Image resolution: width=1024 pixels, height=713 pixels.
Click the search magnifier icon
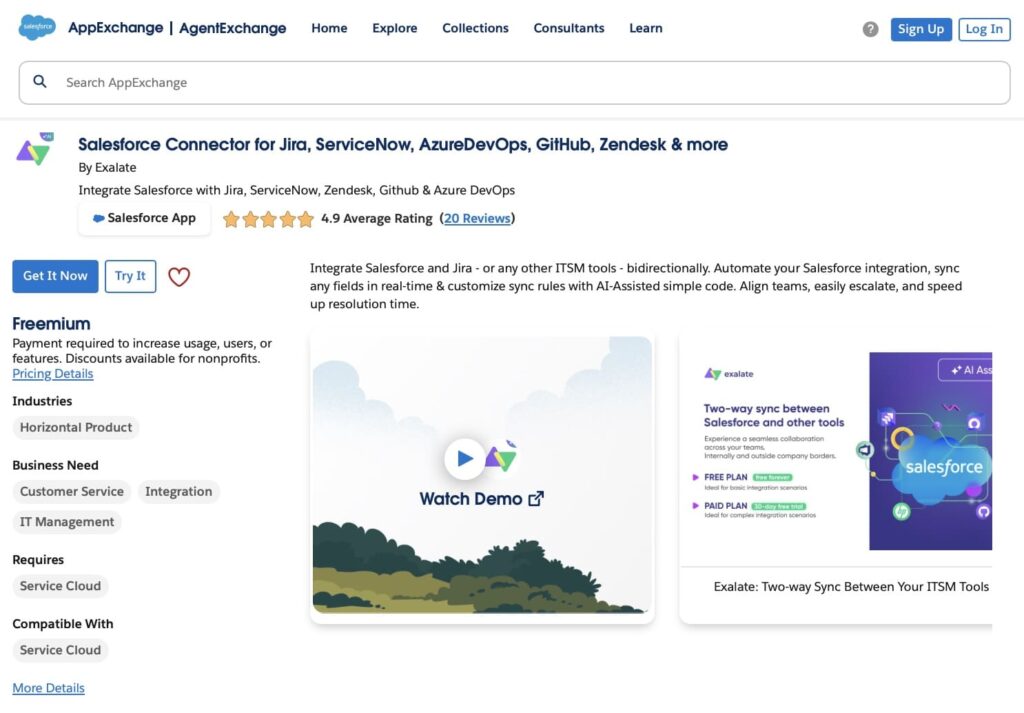pos(40,82)
